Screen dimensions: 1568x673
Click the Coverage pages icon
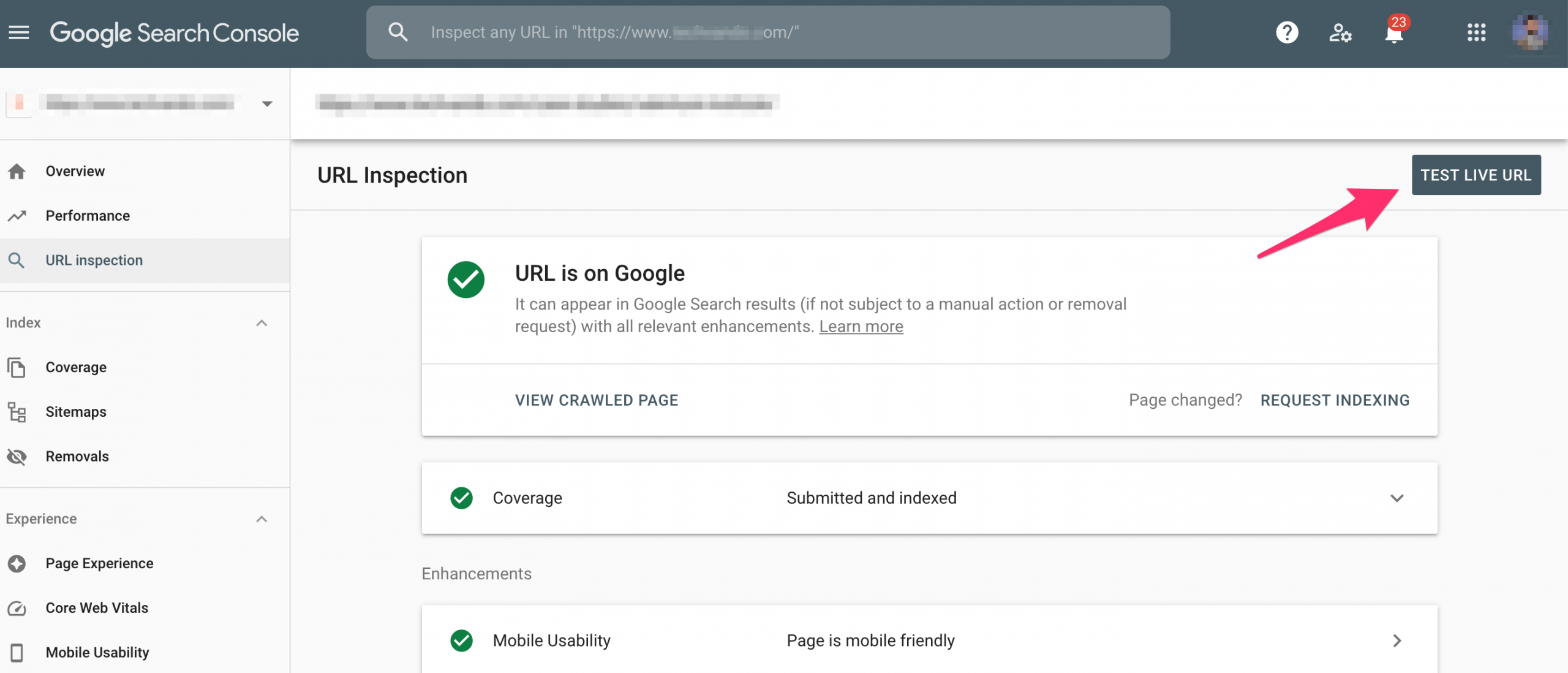pos(17,367)
